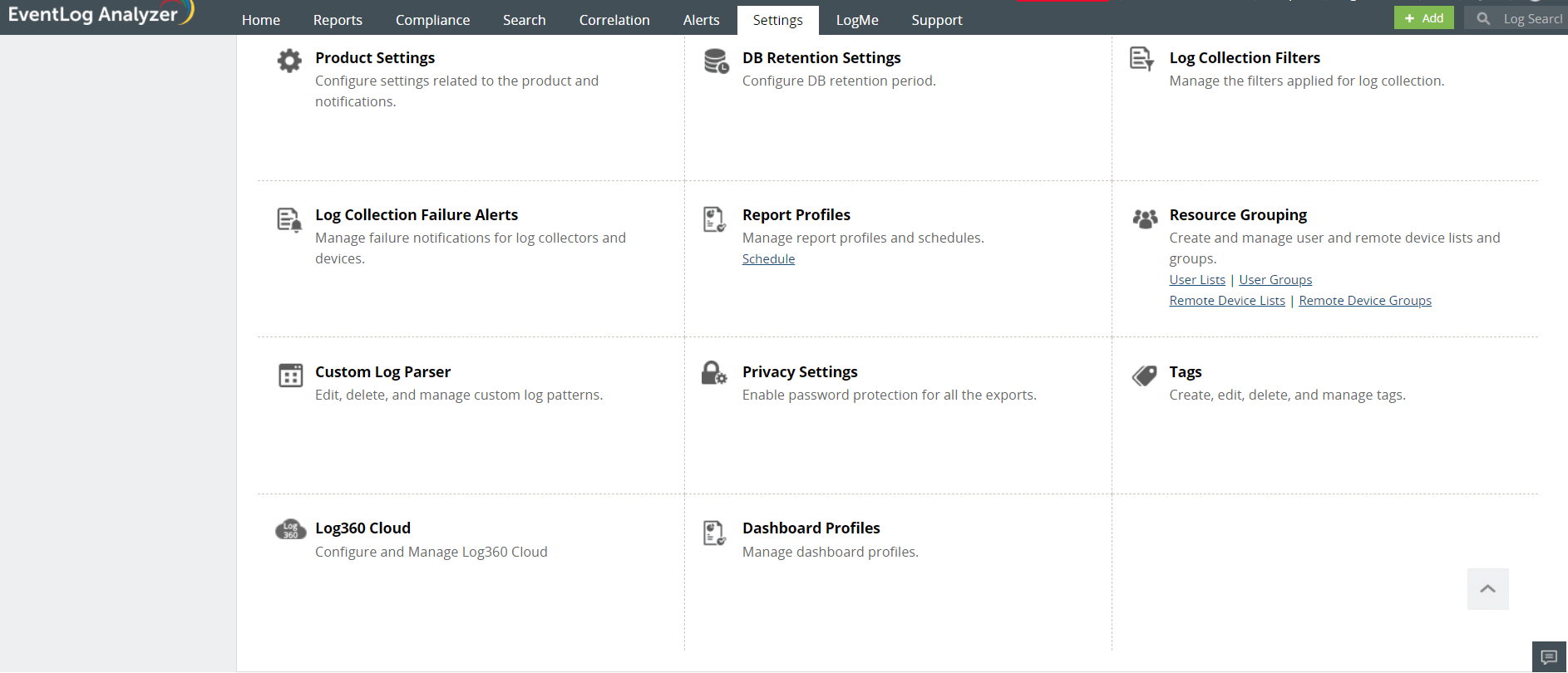Click the Resource Grouping people icon

pos(1145,219)
